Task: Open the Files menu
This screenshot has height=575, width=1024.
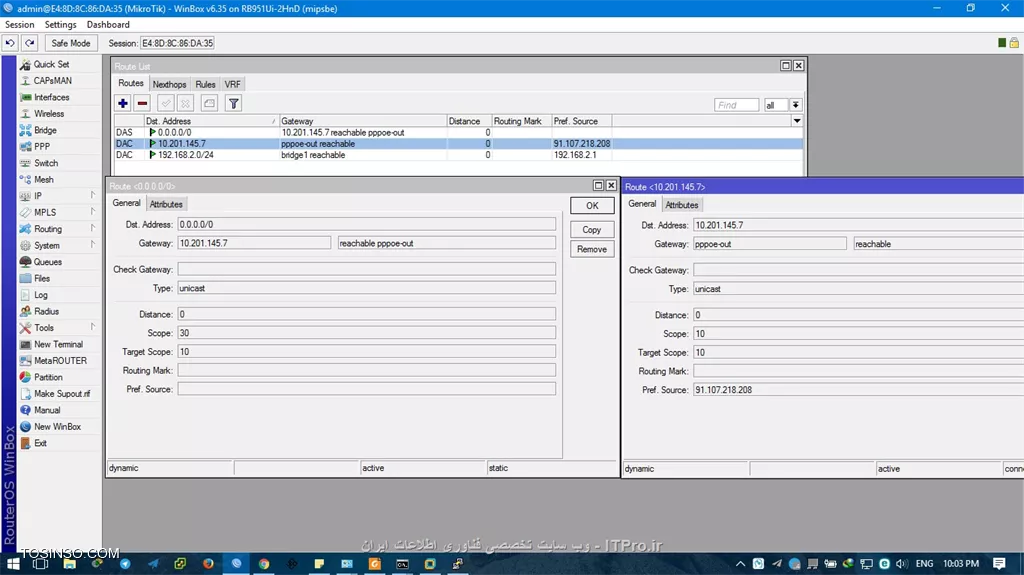Action: [x=42, y=278]
